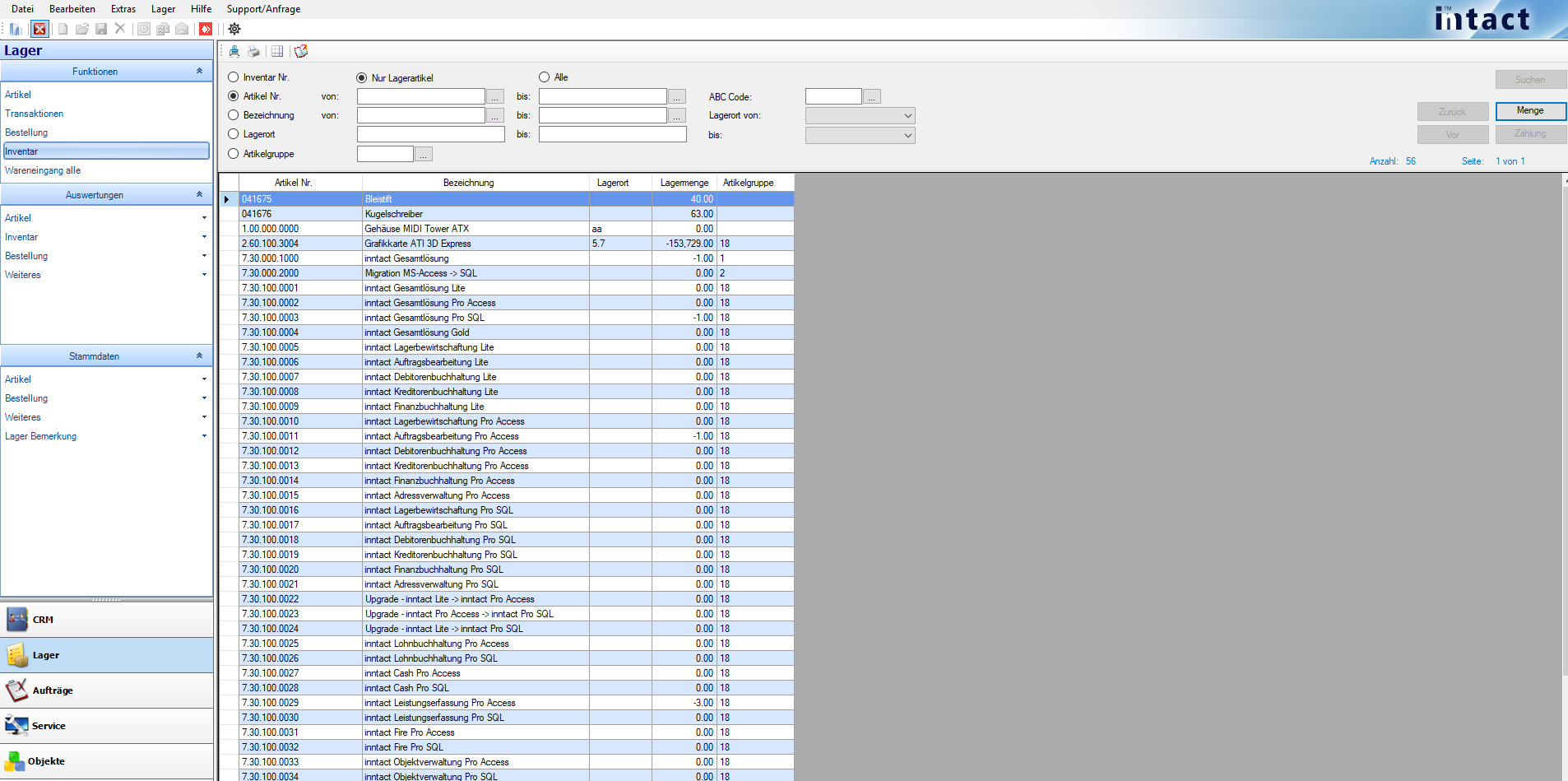This screenshot has width=1568, height=781.
Task: Open the Lagerort von combo box
Action: tap(860, 116)
